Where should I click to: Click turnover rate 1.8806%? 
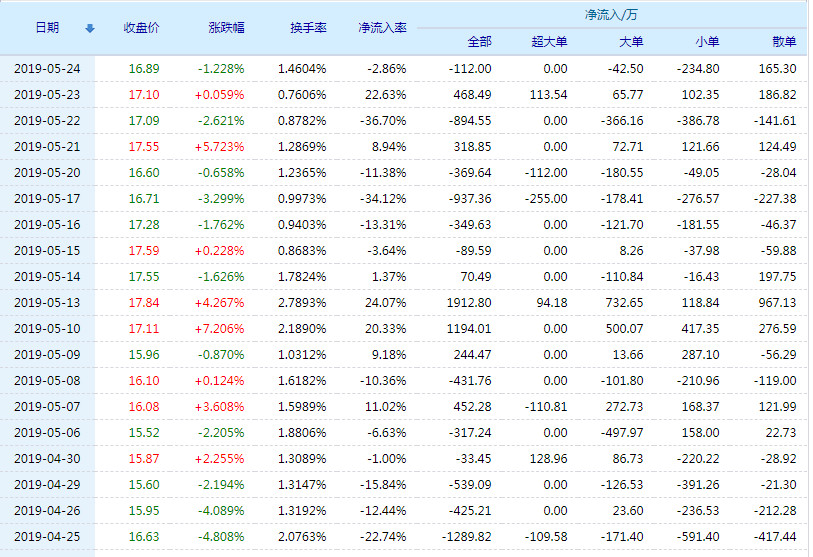302,433
